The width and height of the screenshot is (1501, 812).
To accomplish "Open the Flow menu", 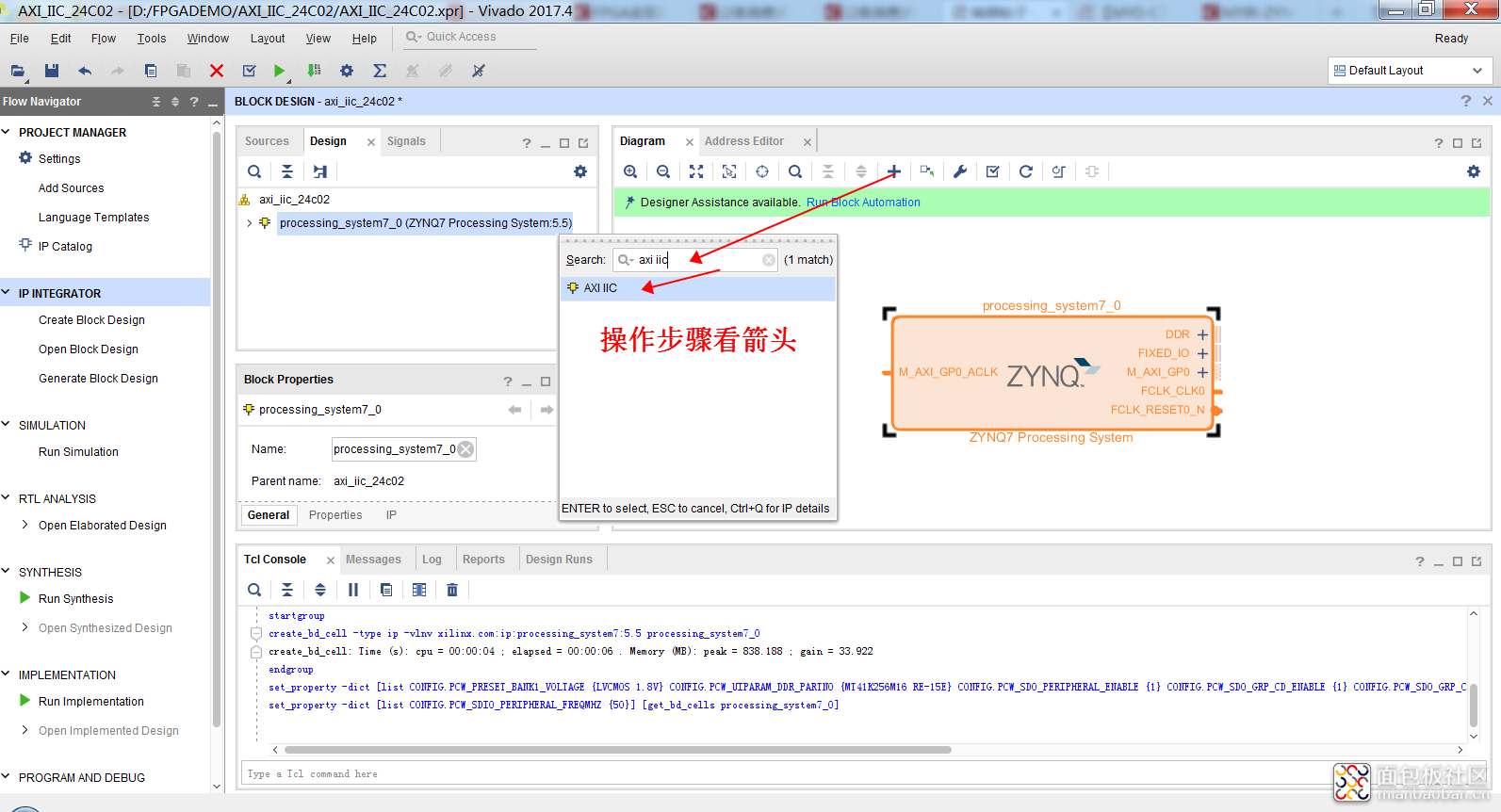I will point(104,39).
